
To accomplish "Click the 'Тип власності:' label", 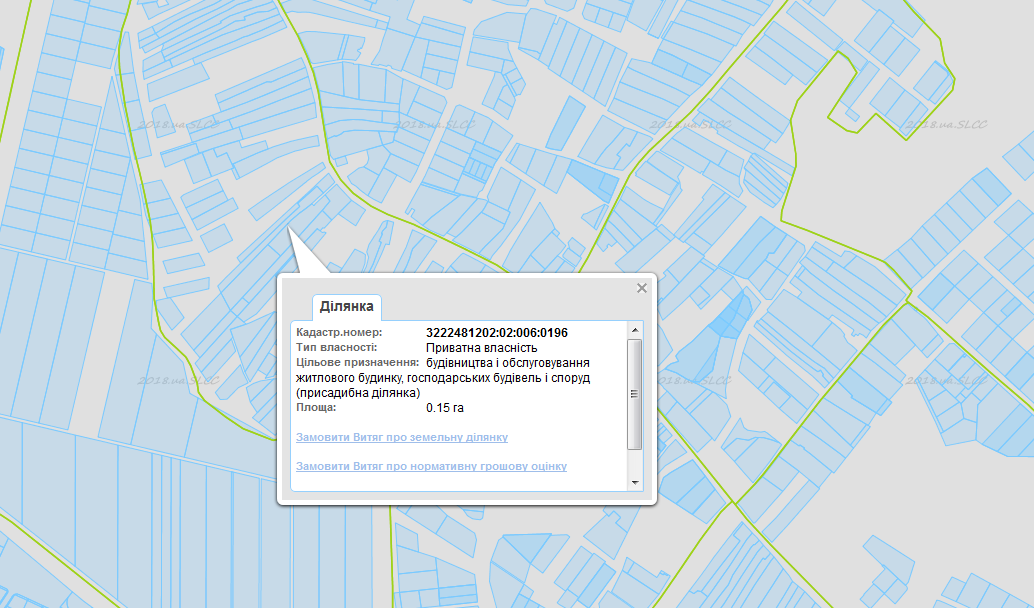I will [x=336, y=348].
